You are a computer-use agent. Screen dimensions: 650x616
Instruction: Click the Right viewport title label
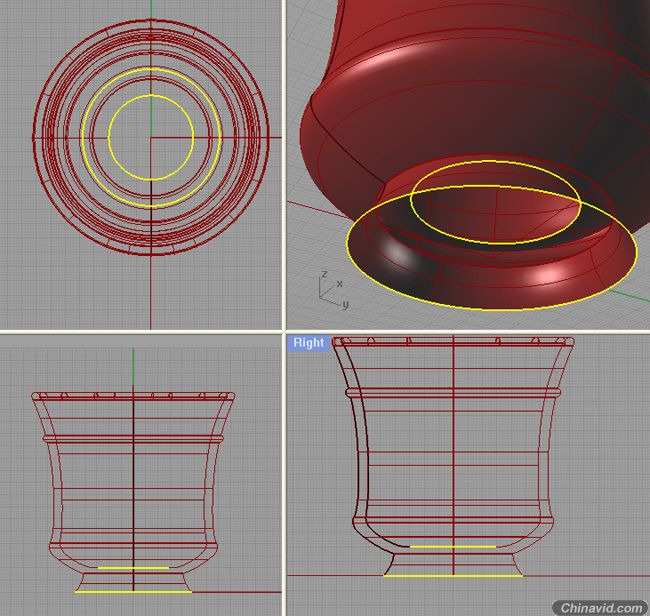(x=308, y=343)
